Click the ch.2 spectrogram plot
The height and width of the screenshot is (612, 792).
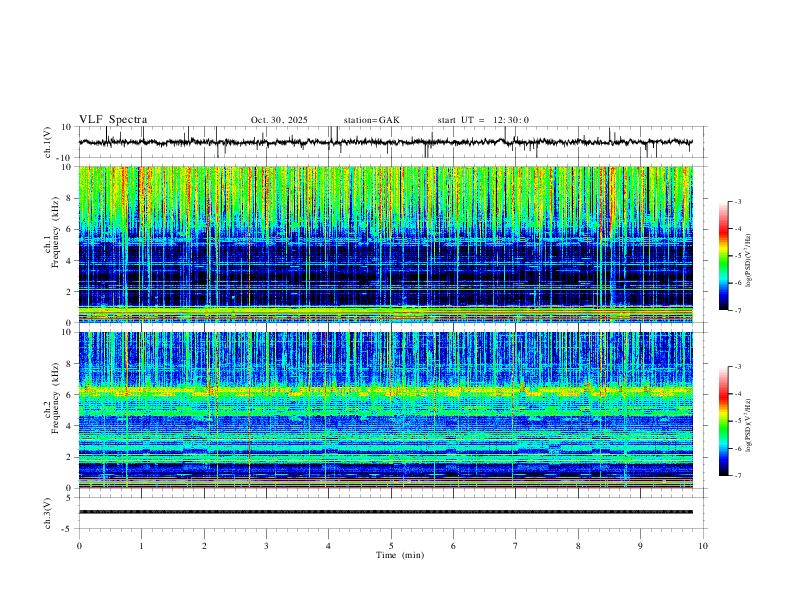pyautogui.click(x=385, y=410)
